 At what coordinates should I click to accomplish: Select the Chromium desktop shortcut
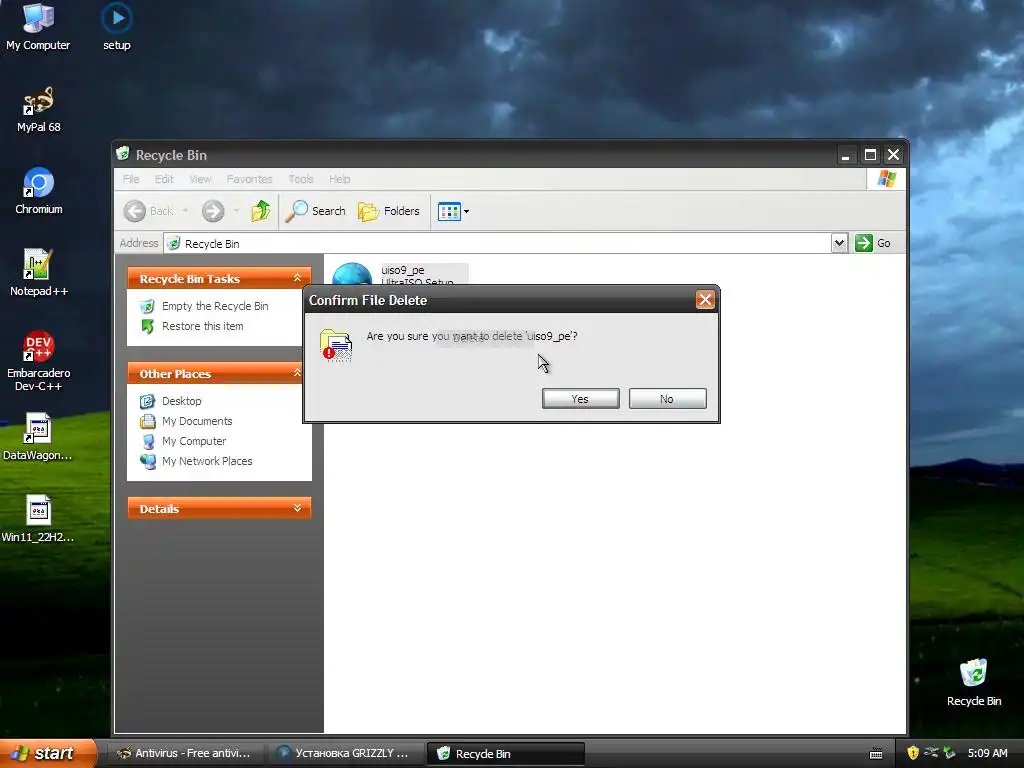tap(39, 191)
